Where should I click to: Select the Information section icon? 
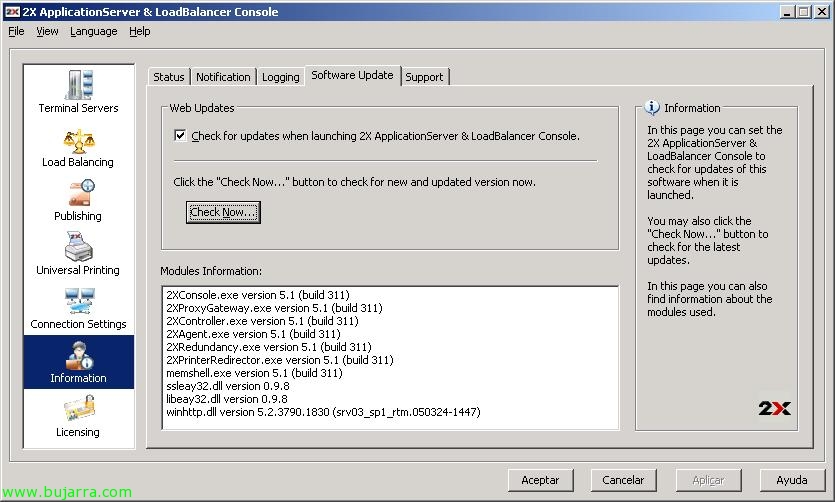click(79, 355)
